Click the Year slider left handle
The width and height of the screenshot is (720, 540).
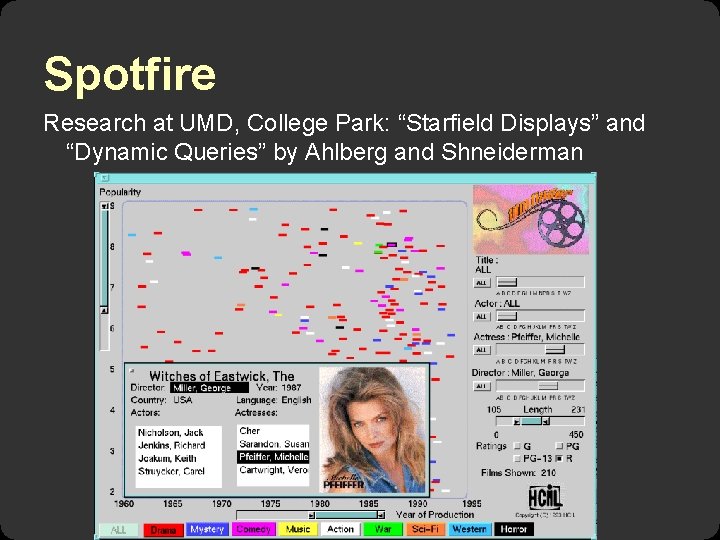[x=312, y=515]
